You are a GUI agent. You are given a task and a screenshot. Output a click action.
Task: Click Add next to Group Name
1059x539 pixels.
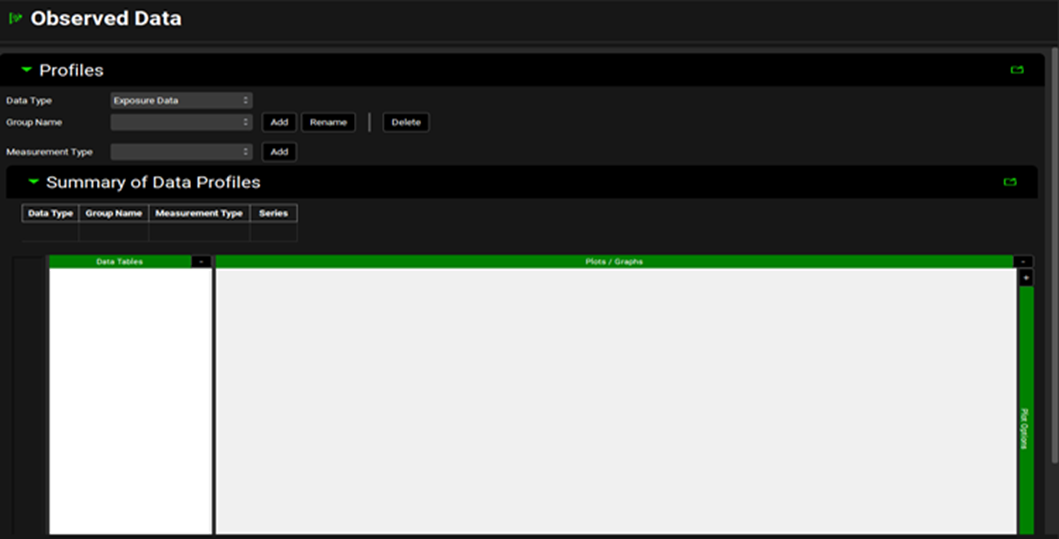(x=279, y=122)
